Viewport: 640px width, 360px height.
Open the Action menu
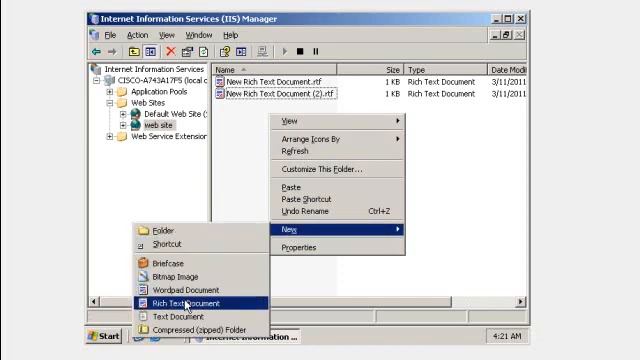[x=138, y=35]
